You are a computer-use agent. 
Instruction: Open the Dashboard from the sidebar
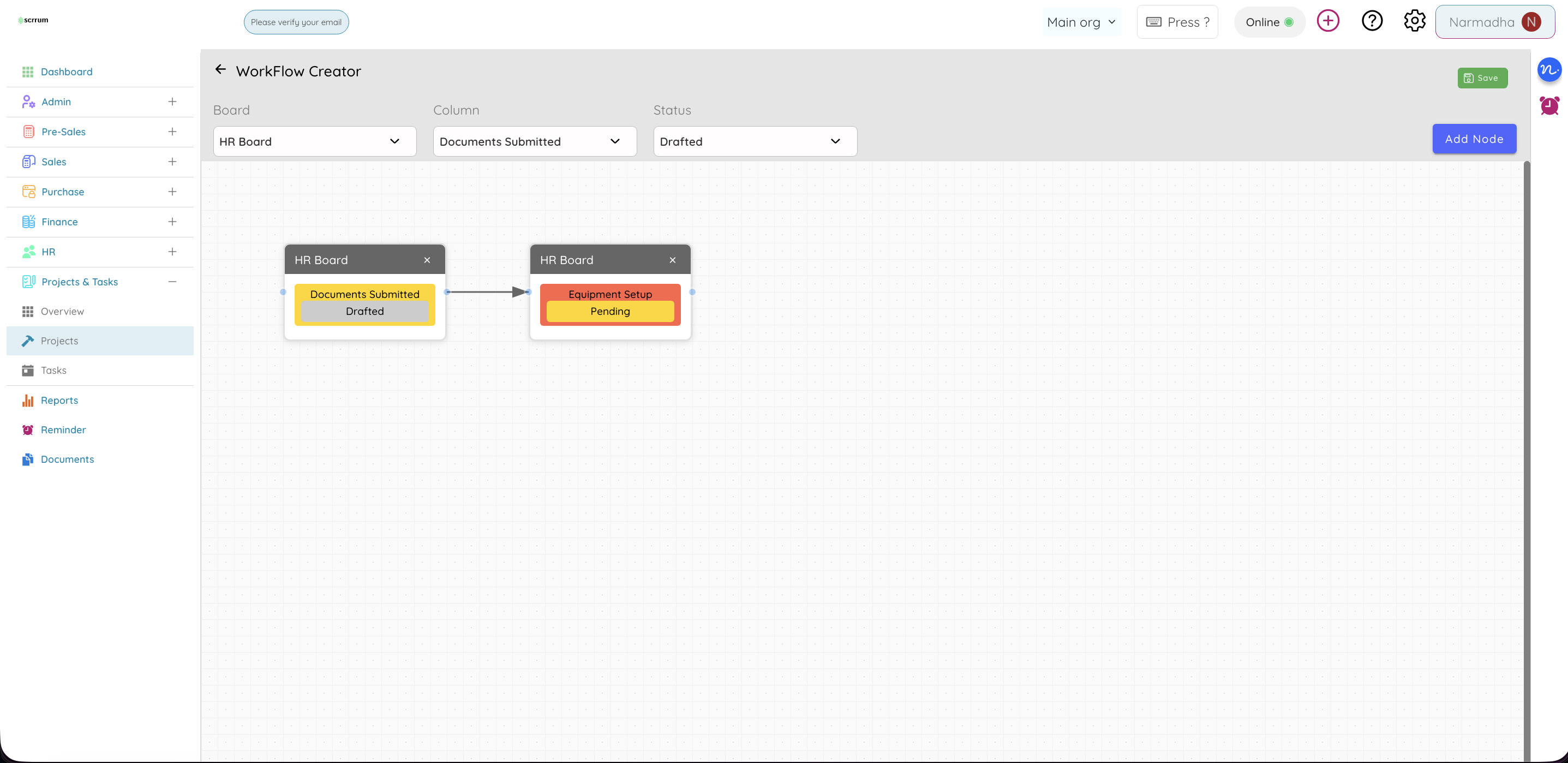click(x=67, y=71)
